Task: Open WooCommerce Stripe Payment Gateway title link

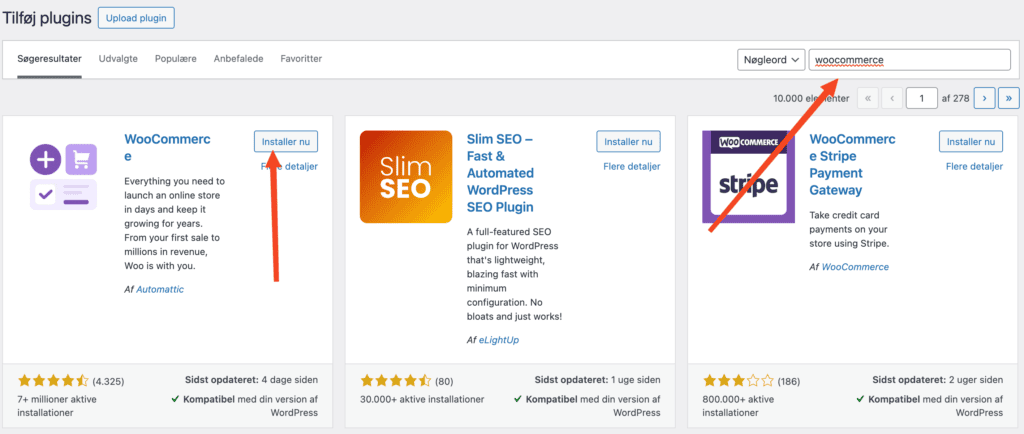Action: 852,164
